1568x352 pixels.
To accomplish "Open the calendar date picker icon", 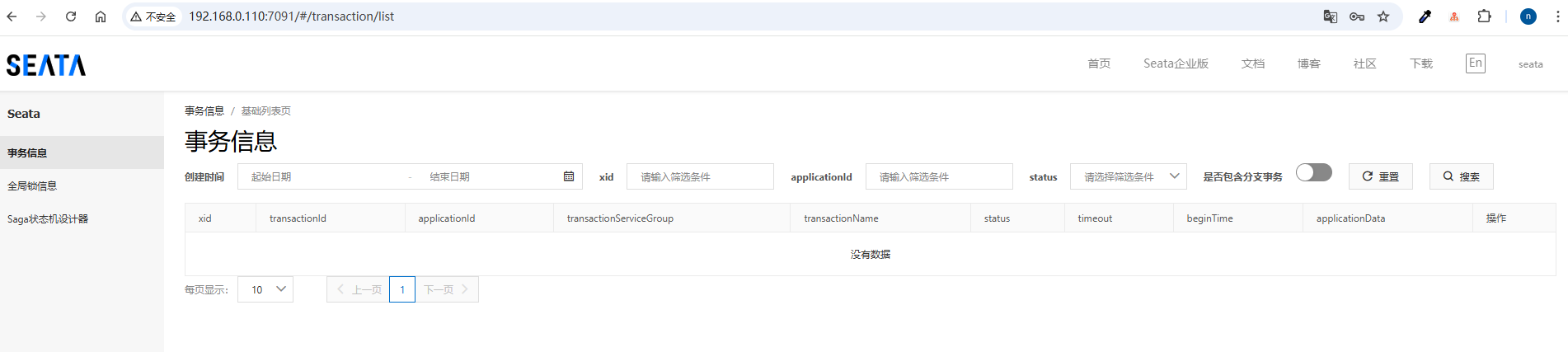I will pyautogui.click(x=569, y=176).
